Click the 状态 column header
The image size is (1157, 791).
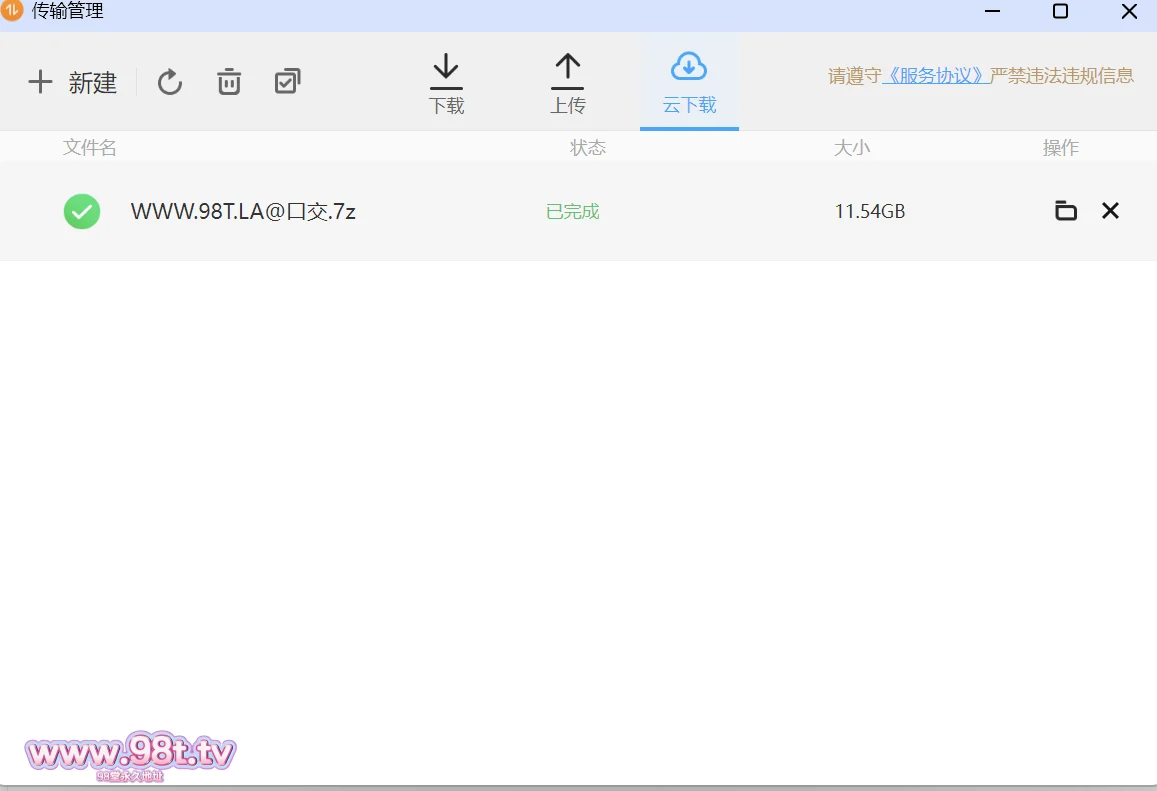588,148
